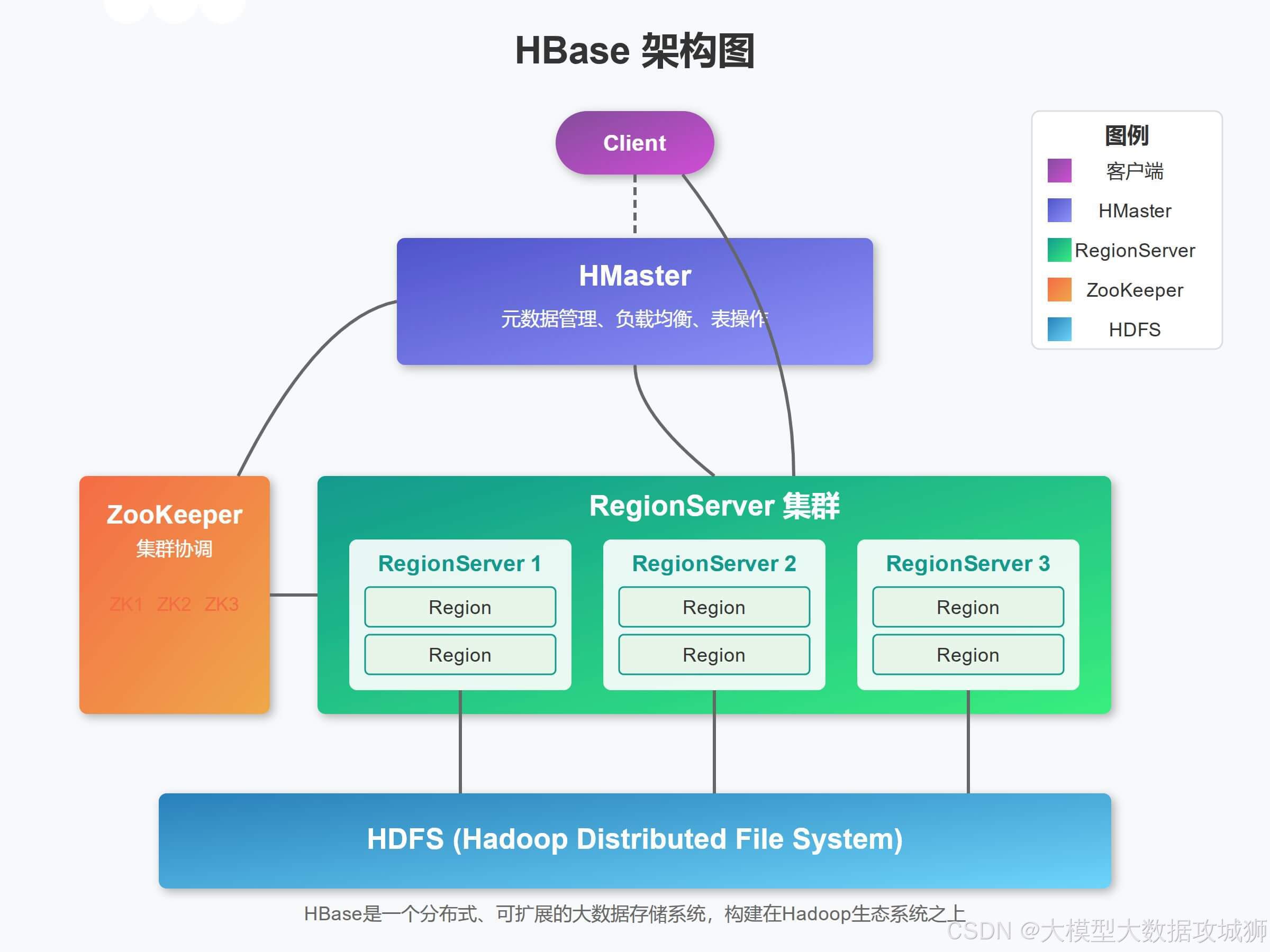Click the top Region under RegionServer 3

click(x=967, y=607)
